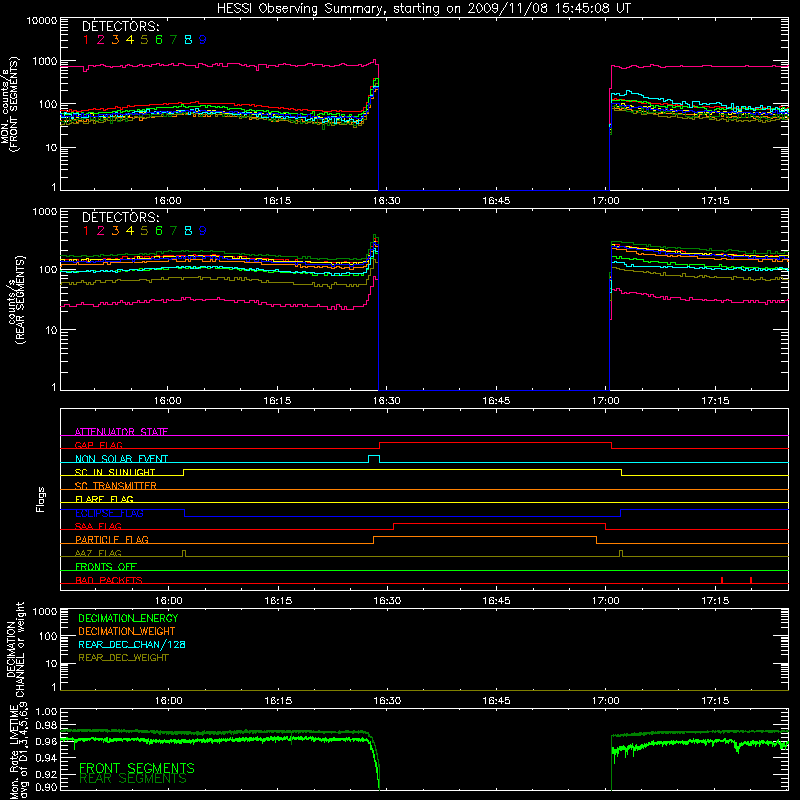This screenshot has height=800, width=800.
Task: Click dark green detector 7 in rear segments legend
Action: click(x=173, y=231)
